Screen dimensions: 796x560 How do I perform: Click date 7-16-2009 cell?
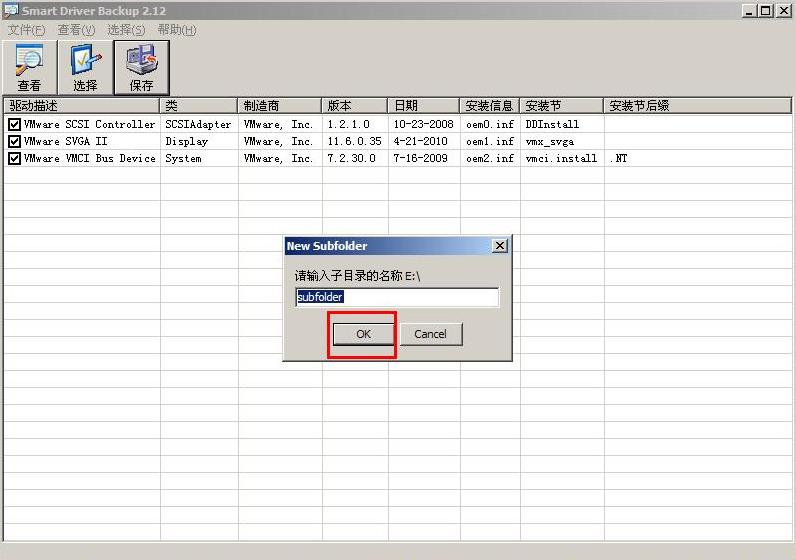(420, 159)
